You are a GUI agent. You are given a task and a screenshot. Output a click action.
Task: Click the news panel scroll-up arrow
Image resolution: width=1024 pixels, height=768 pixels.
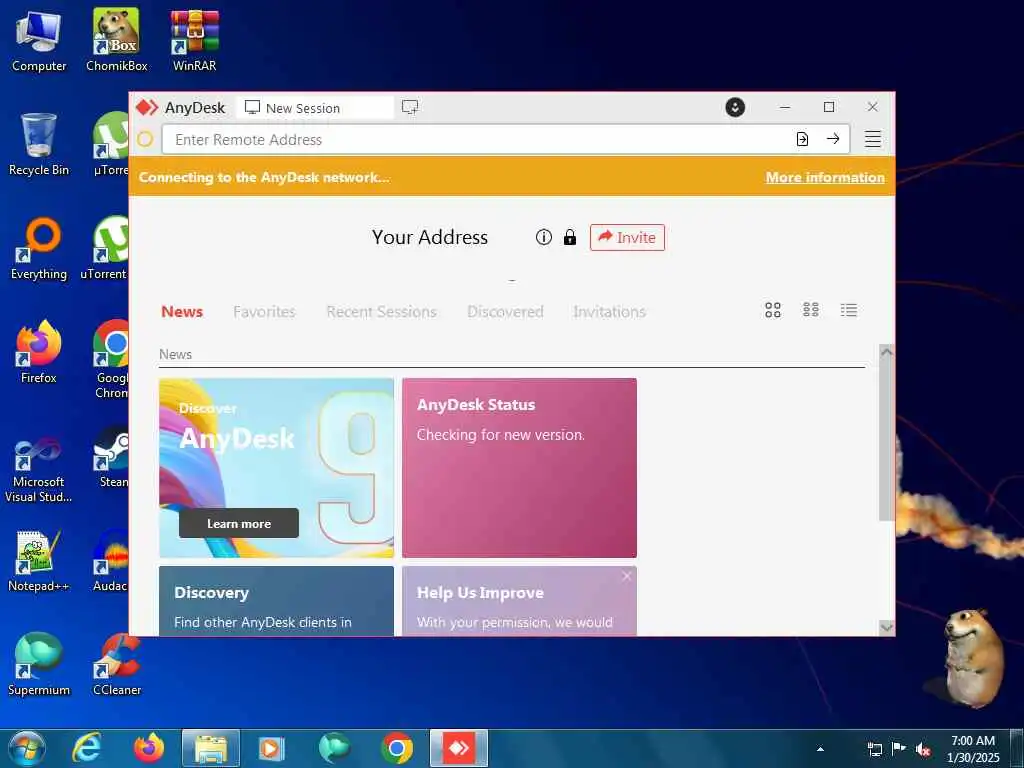click(x=886, y=351)
